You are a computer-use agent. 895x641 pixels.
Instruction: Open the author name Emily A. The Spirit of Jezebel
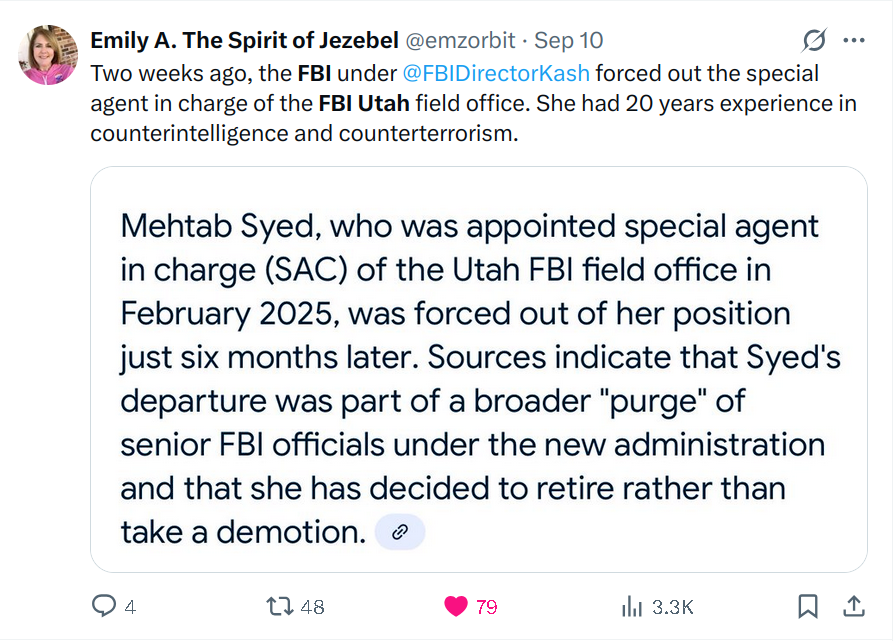(x=244, y=41)
